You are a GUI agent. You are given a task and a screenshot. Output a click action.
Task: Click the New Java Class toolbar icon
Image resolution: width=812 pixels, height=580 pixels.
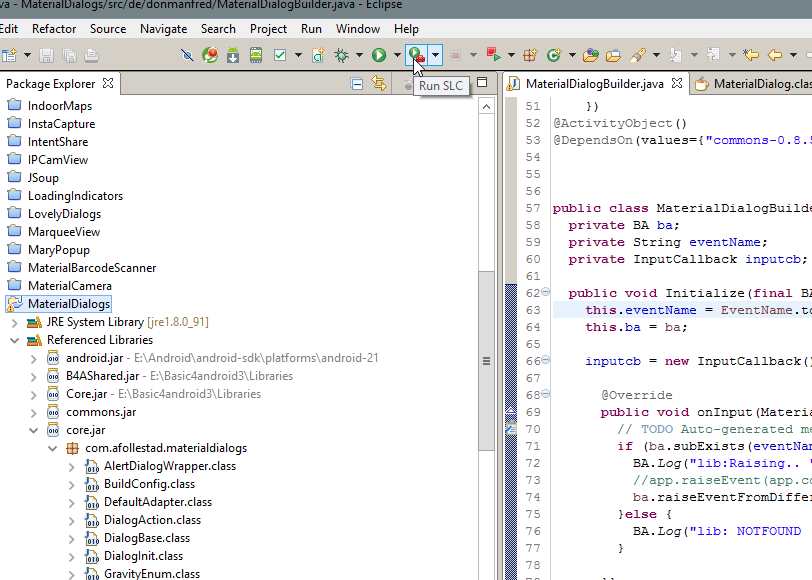coord(553,55)
